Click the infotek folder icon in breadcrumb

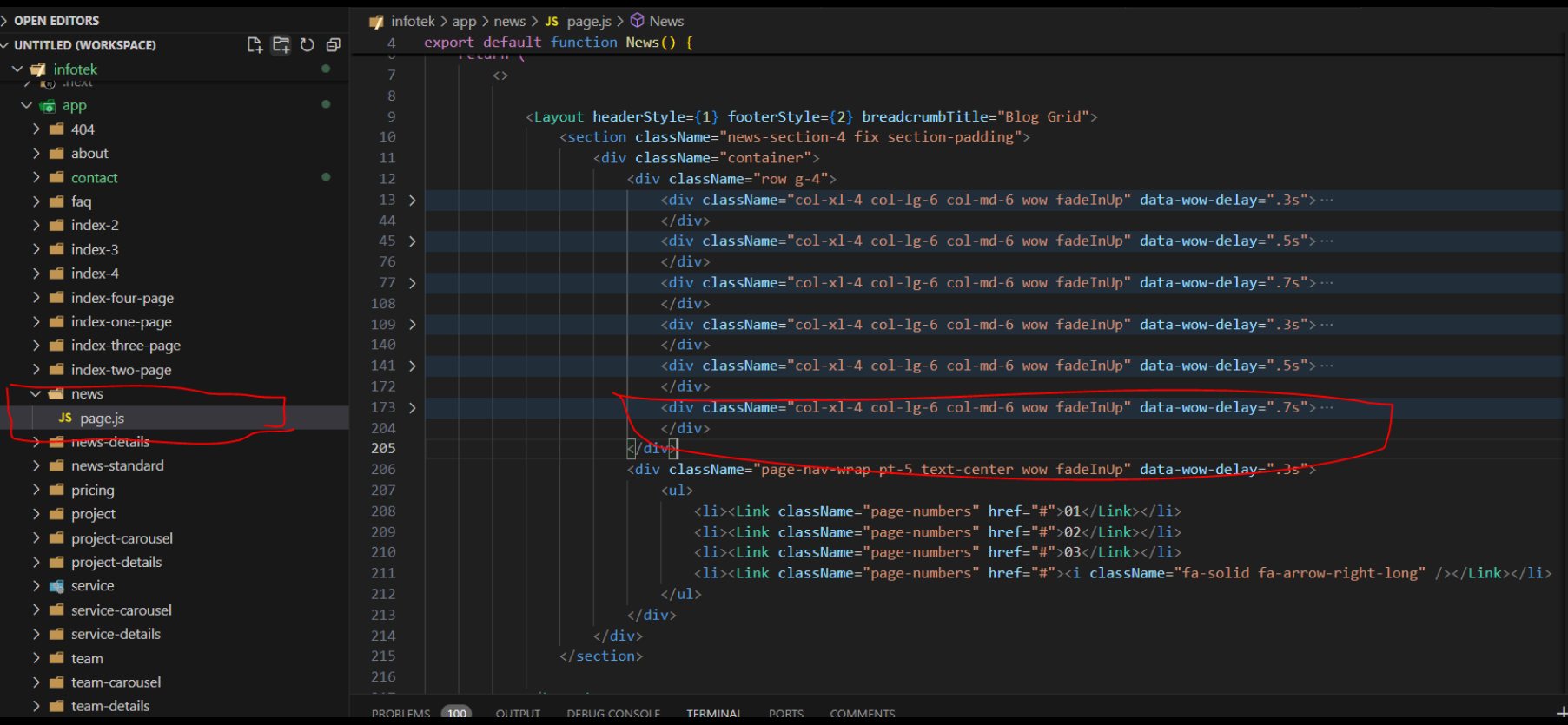pyautogui.click(x=376, y=22)
